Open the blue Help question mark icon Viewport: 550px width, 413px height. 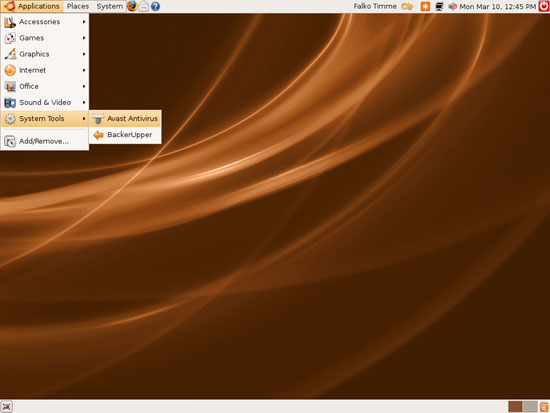[155, 6]
